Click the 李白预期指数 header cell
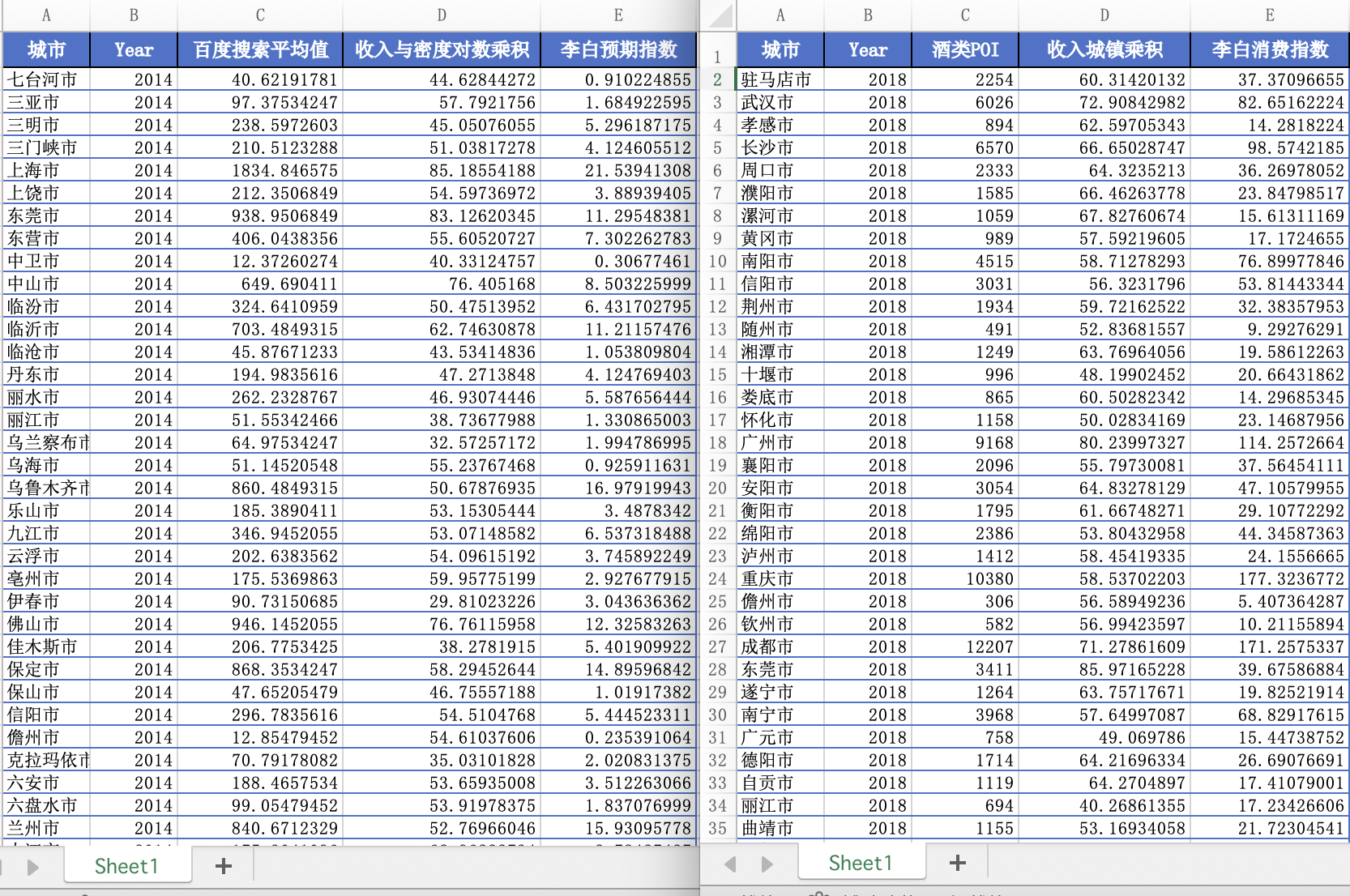Image resolution: width=1350 pixels, height=896 pixels. coord(618,49)
